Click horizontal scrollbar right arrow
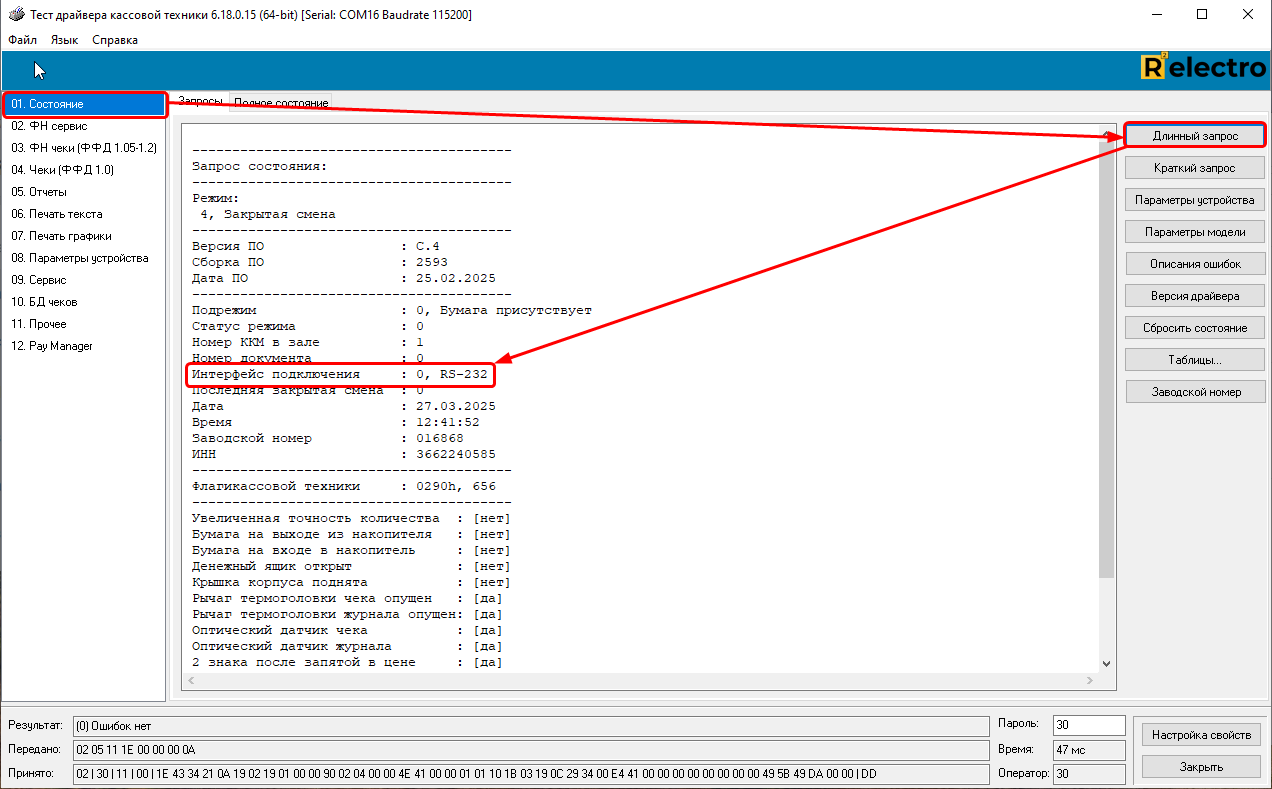1272x789 pixels. (1090, 681)
